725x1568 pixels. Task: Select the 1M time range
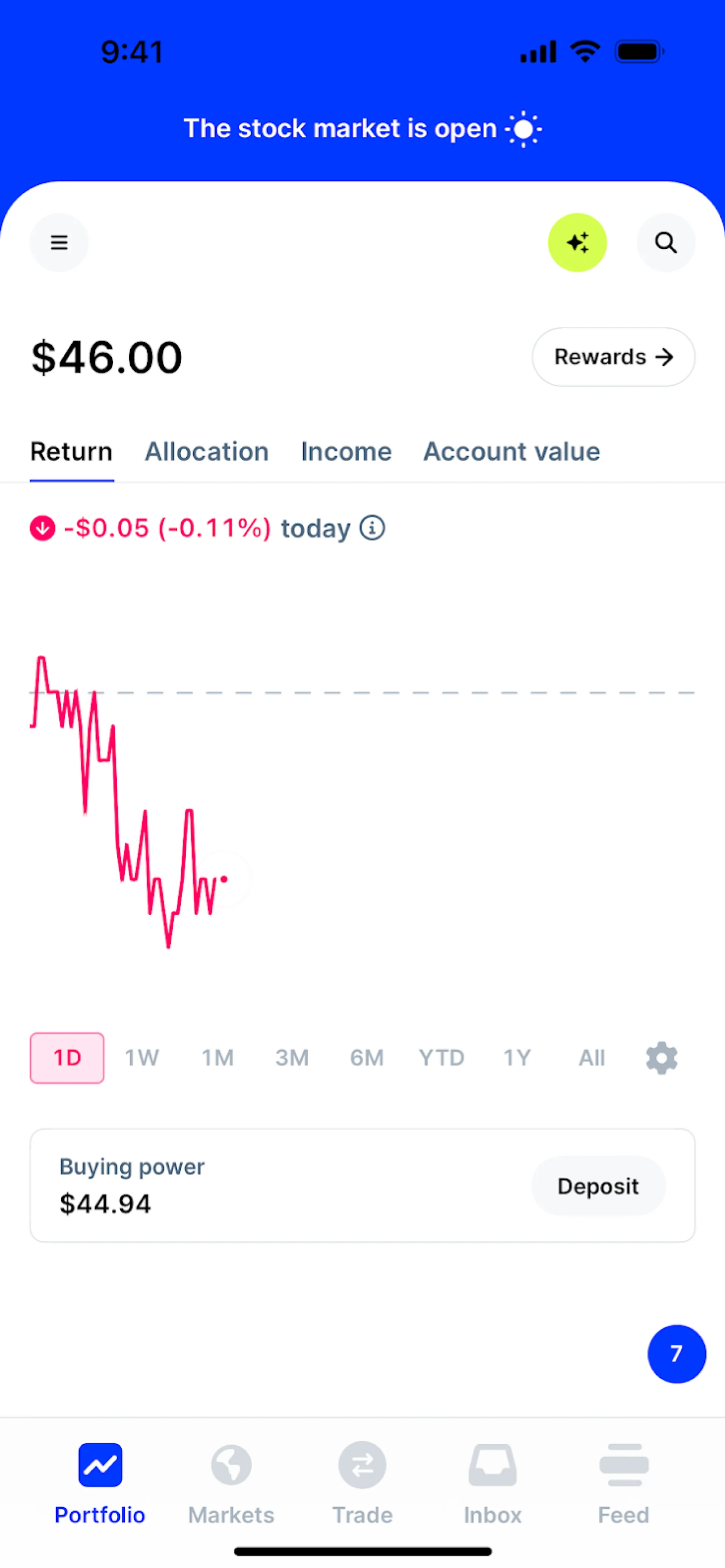click(x=217, y=1058)
